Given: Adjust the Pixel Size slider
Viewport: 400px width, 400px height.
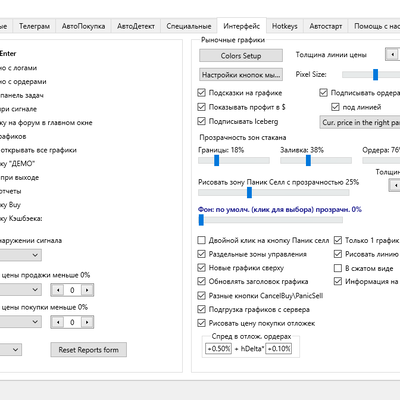Looking at the screenshot, I should (375, 75).
